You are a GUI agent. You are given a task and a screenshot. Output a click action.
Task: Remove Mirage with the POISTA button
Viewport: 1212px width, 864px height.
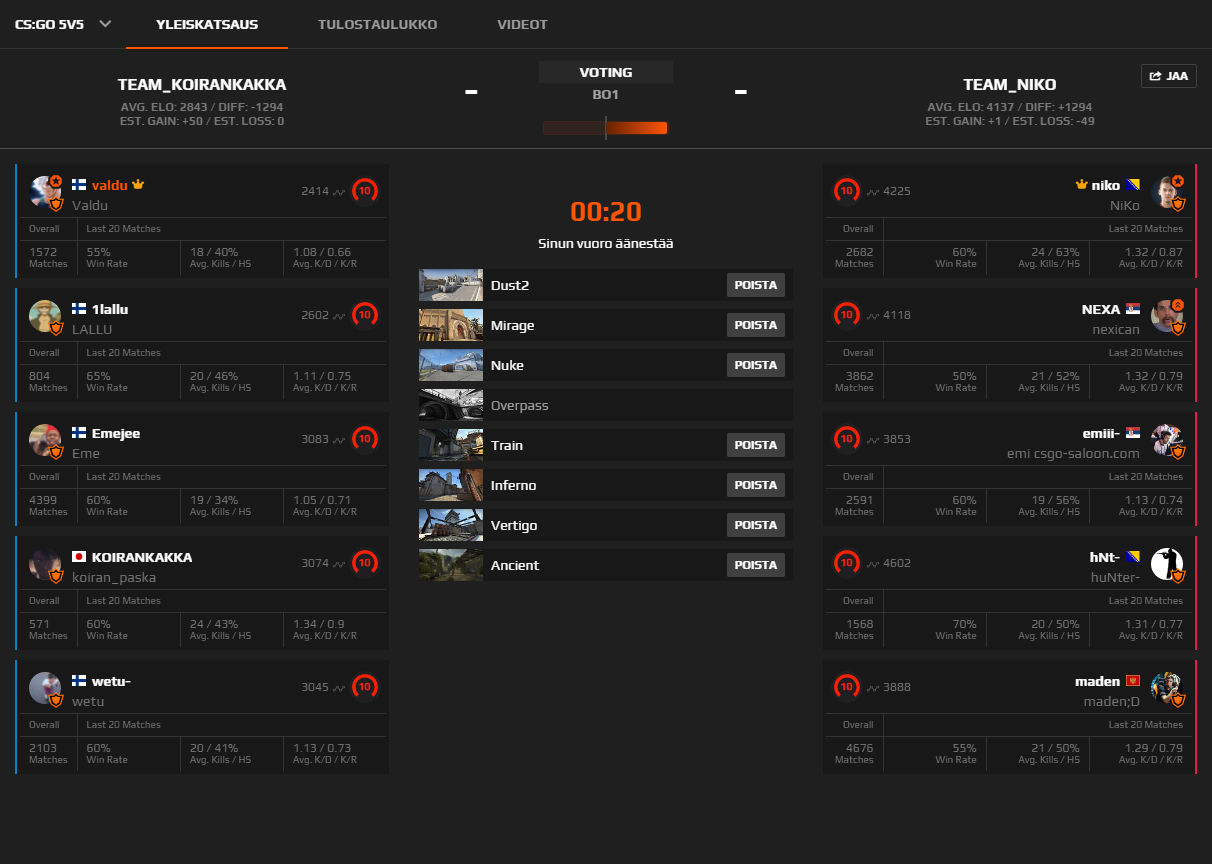tap(756, 325)
